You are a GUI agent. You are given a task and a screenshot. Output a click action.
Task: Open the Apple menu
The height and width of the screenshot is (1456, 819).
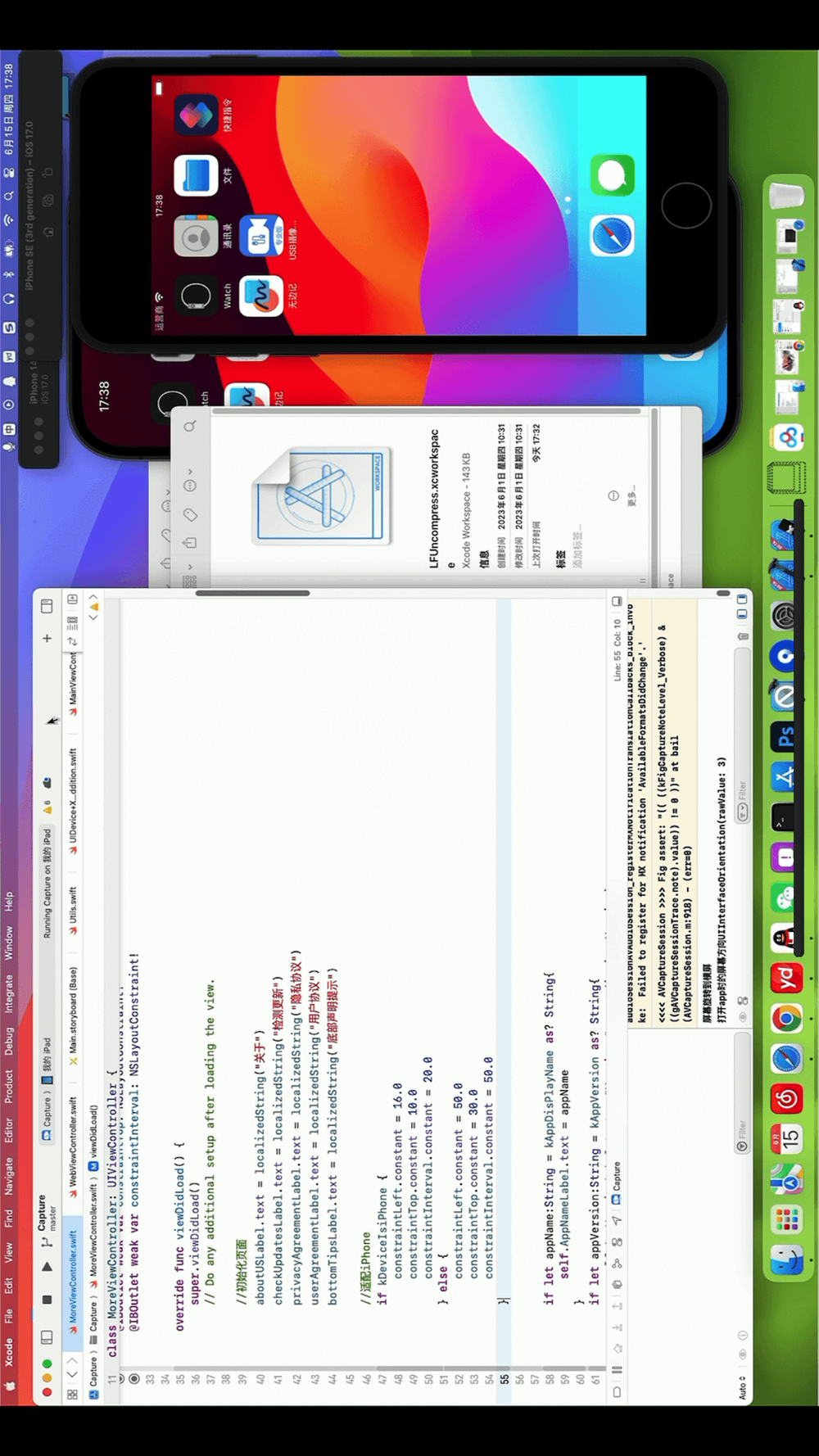click(8, 1386)
